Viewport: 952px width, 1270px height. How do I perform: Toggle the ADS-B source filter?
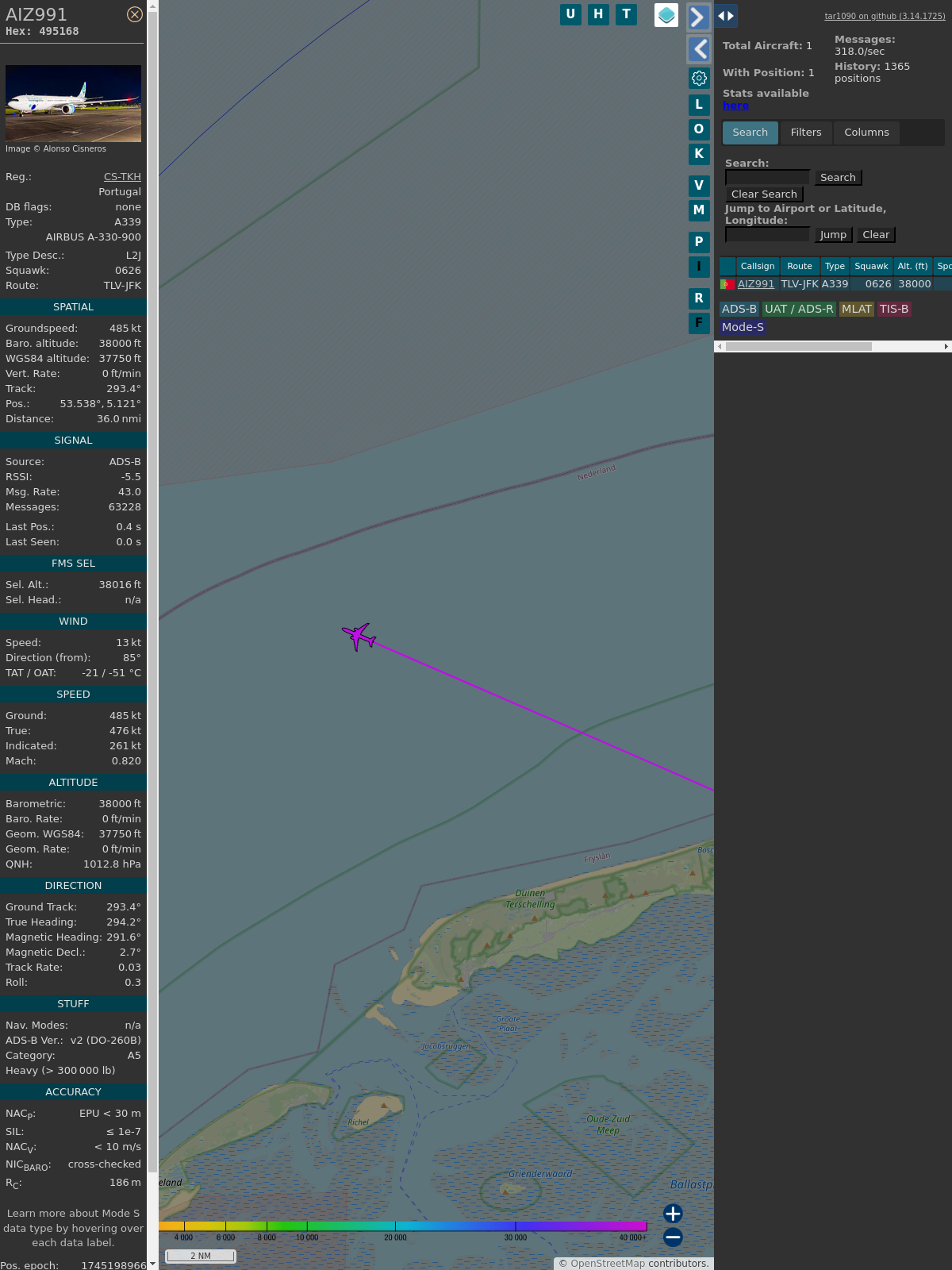[739, 310]
